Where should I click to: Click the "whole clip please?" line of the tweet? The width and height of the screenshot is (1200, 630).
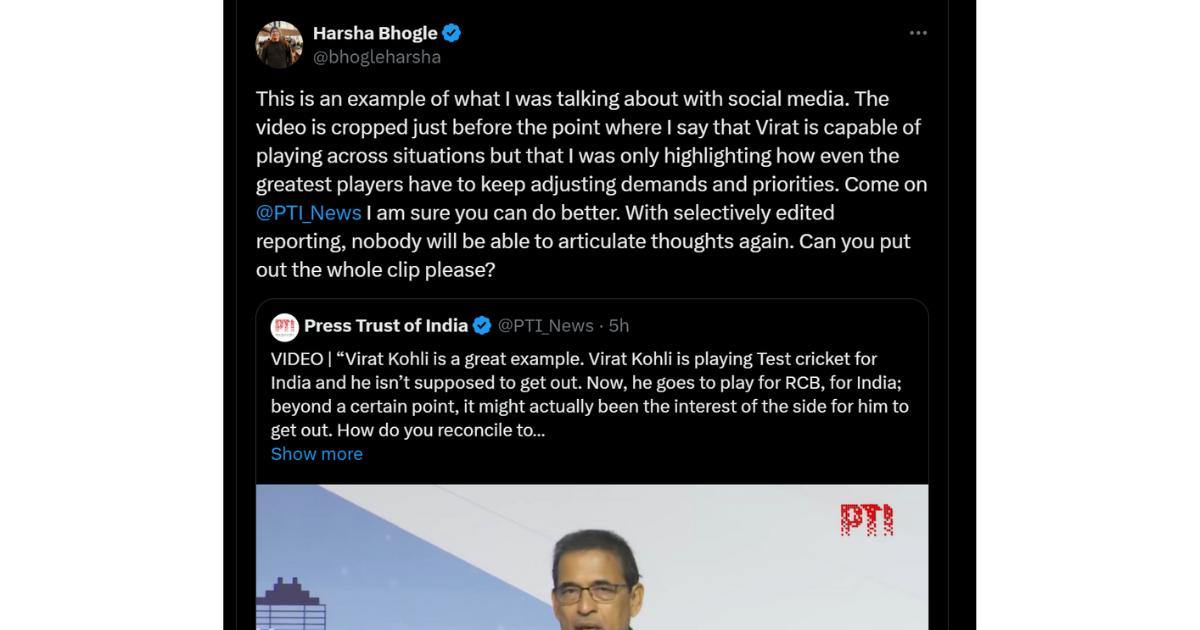(x=376, y=270)
